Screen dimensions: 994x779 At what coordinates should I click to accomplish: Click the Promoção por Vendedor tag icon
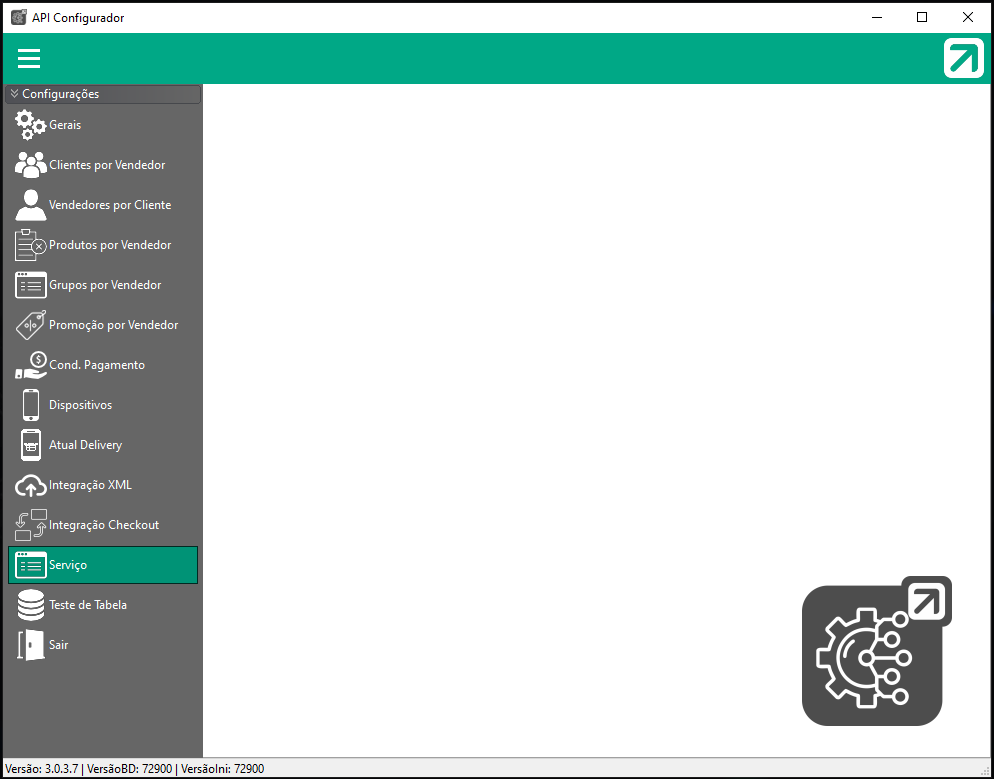[30, 325]
